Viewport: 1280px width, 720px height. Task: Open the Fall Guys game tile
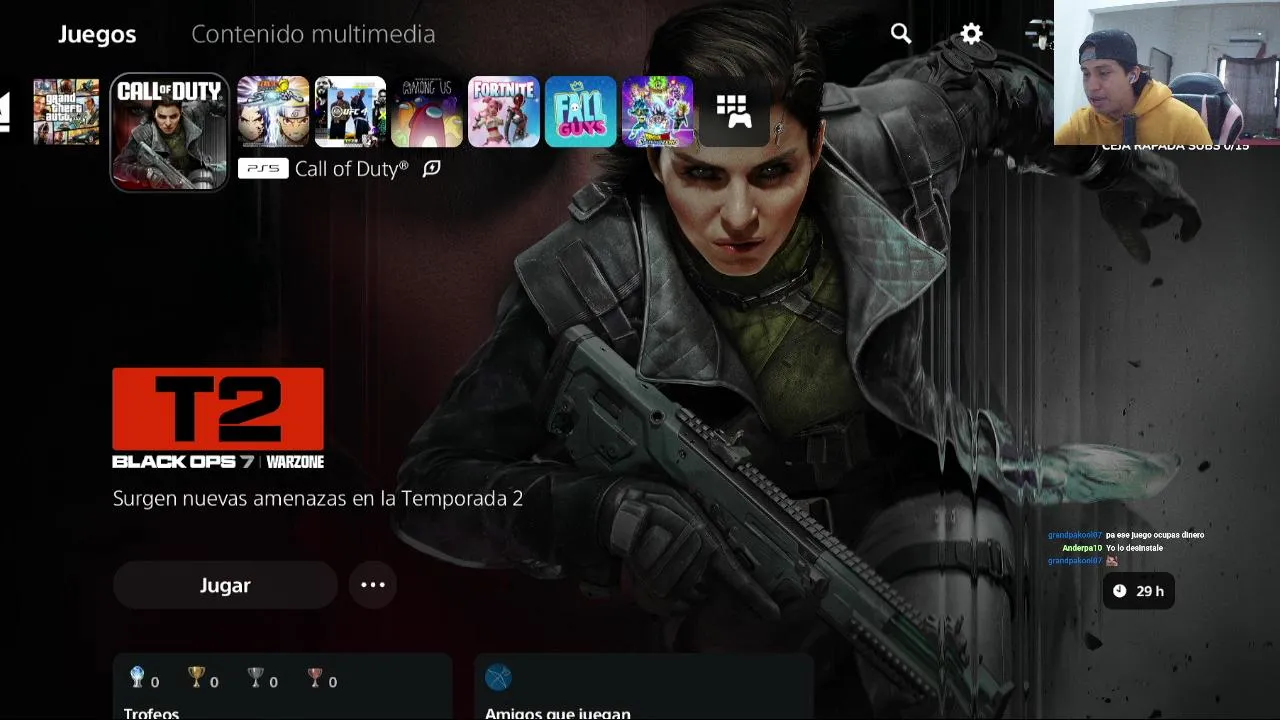click(x=581, y=112)
